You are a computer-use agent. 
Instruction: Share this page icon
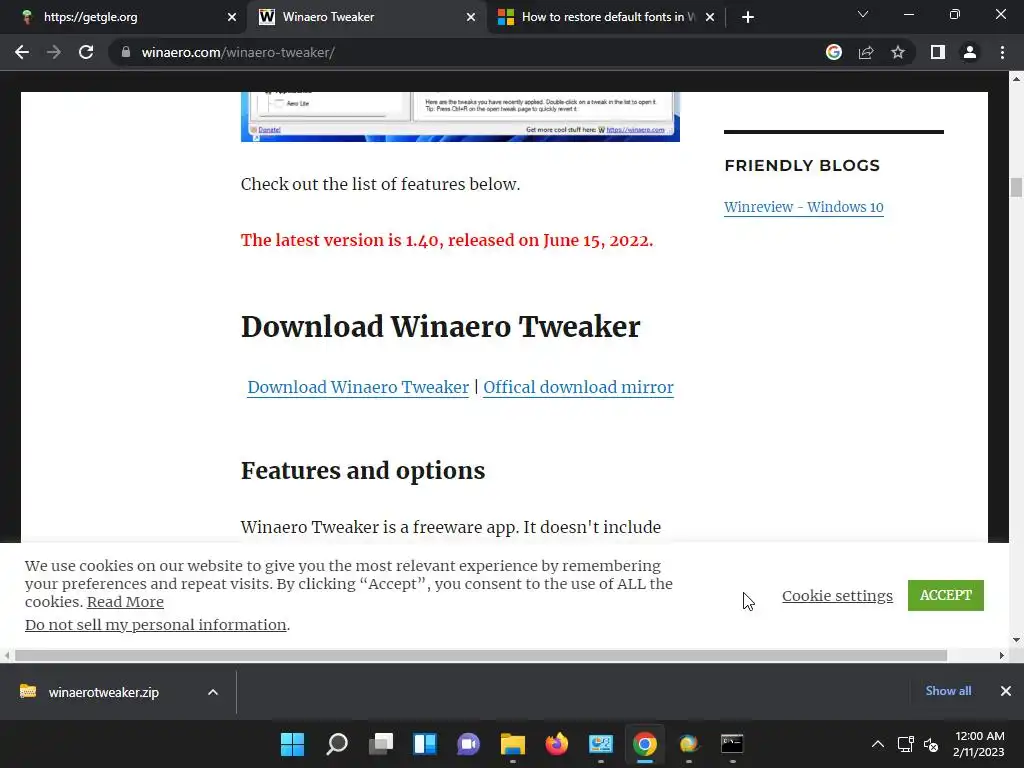(x=866, y=52)
